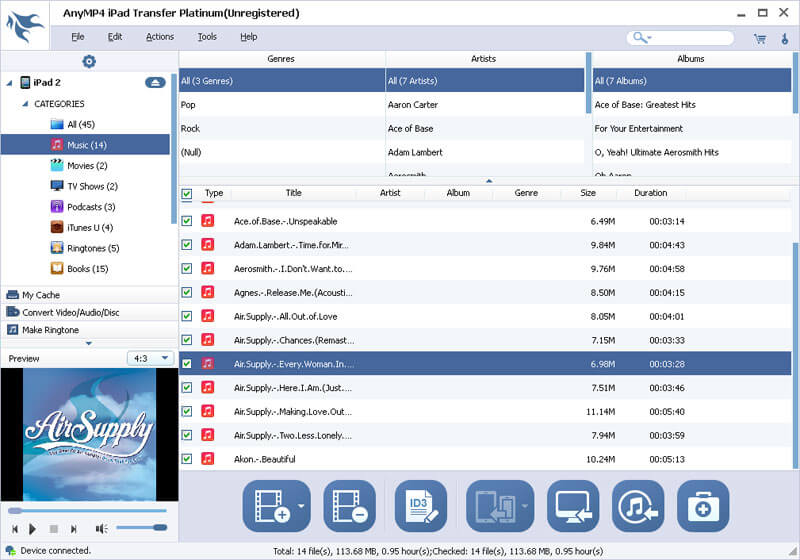This screenshot has width=800, height=560.
Task: Click the register key icon
Action: 785,39
